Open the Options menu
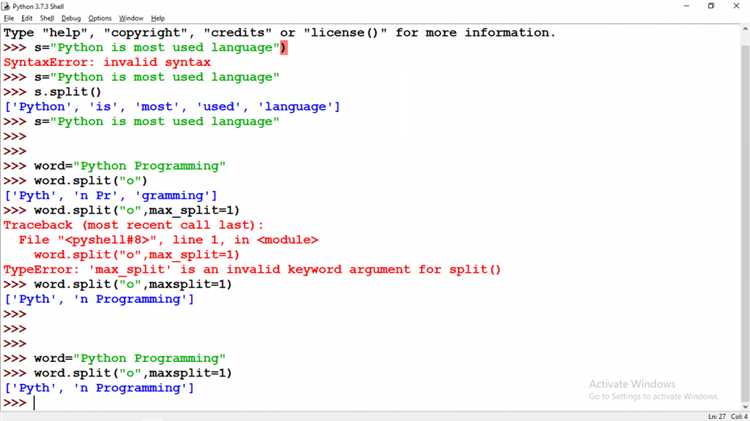Screen dimensions: 750x421 99,18
